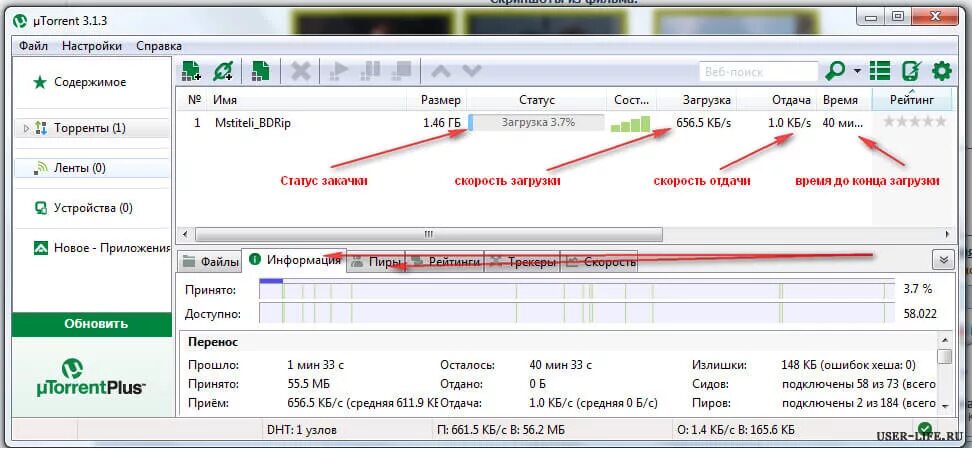Screen dimensions: 972x449
Task: Open Preferences via the gear icon
Action: point(942,71)
